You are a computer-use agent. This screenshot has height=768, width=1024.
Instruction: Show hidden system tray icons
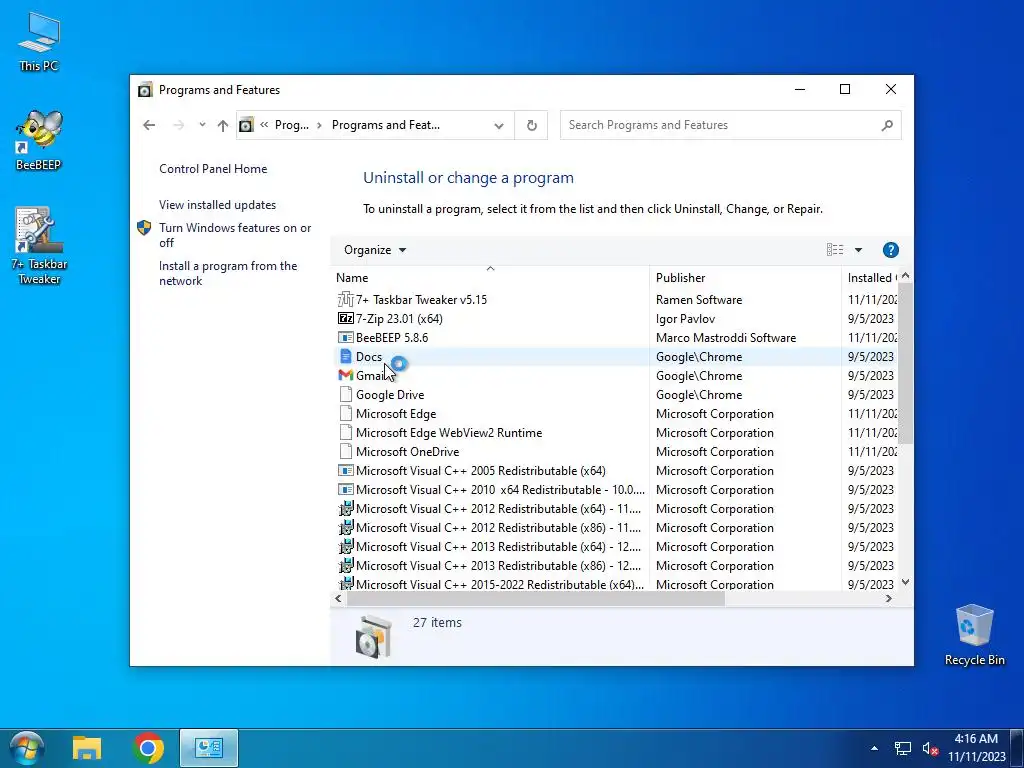[x=874, y=748]
